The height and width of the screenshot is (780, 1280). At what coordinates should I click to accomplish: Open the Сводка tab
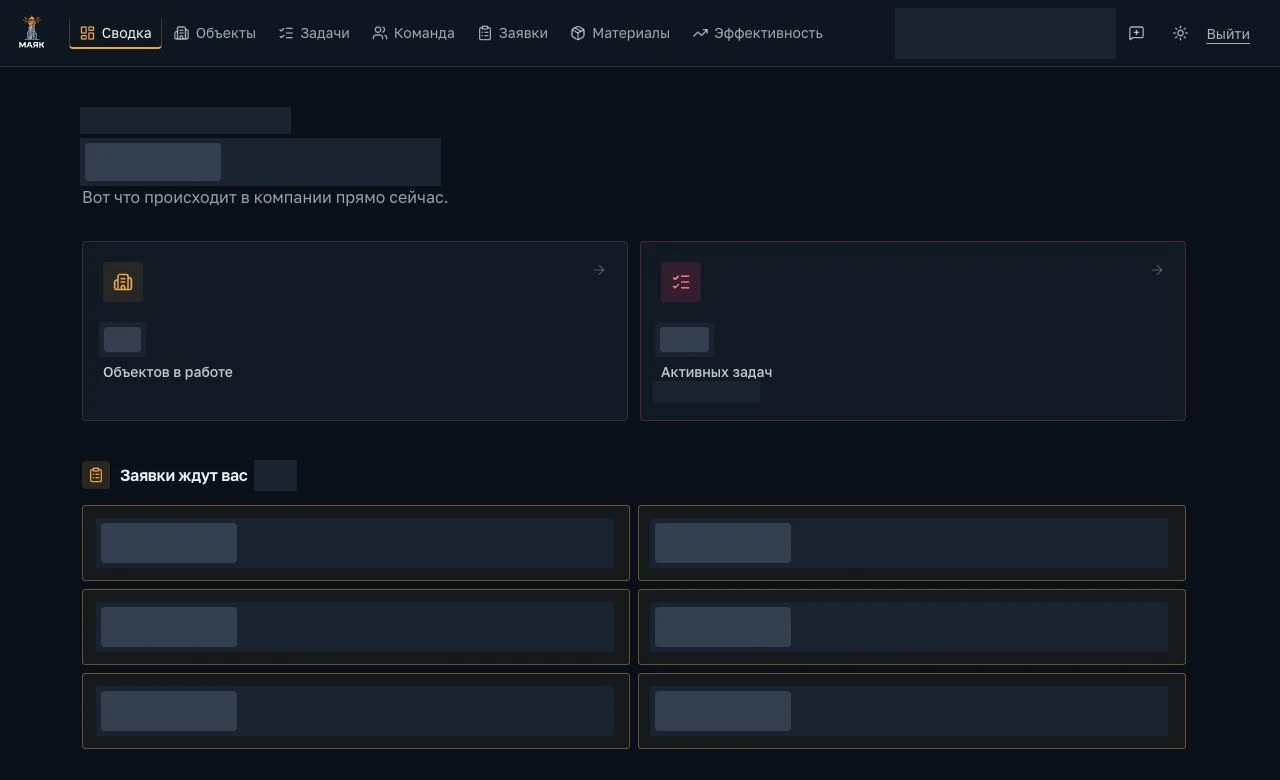click(x=115, y=33)
